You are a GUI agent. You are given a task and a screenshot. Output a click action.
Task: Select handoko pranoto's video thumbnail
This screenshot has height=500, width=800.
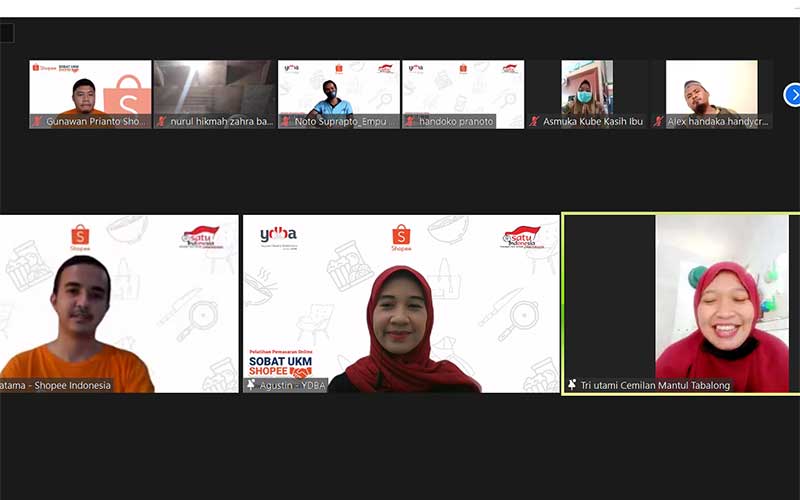[462, 88]
